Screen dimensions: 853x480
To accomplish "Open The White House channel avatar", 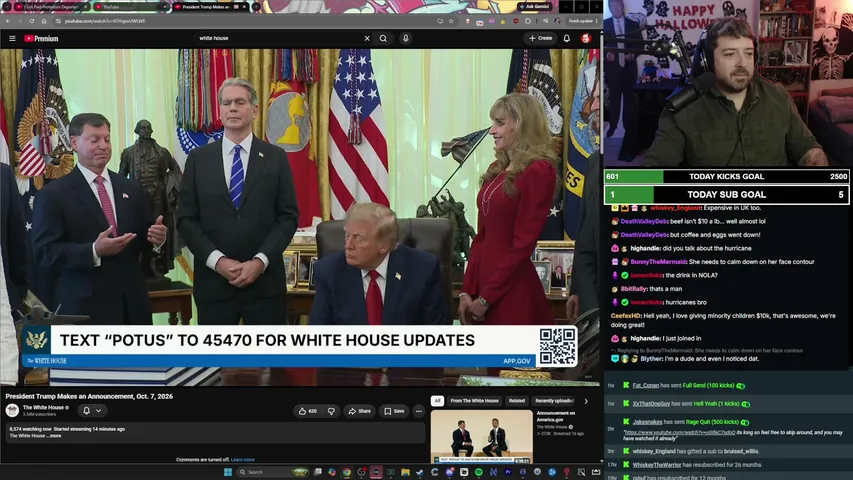I will [12, 410].
